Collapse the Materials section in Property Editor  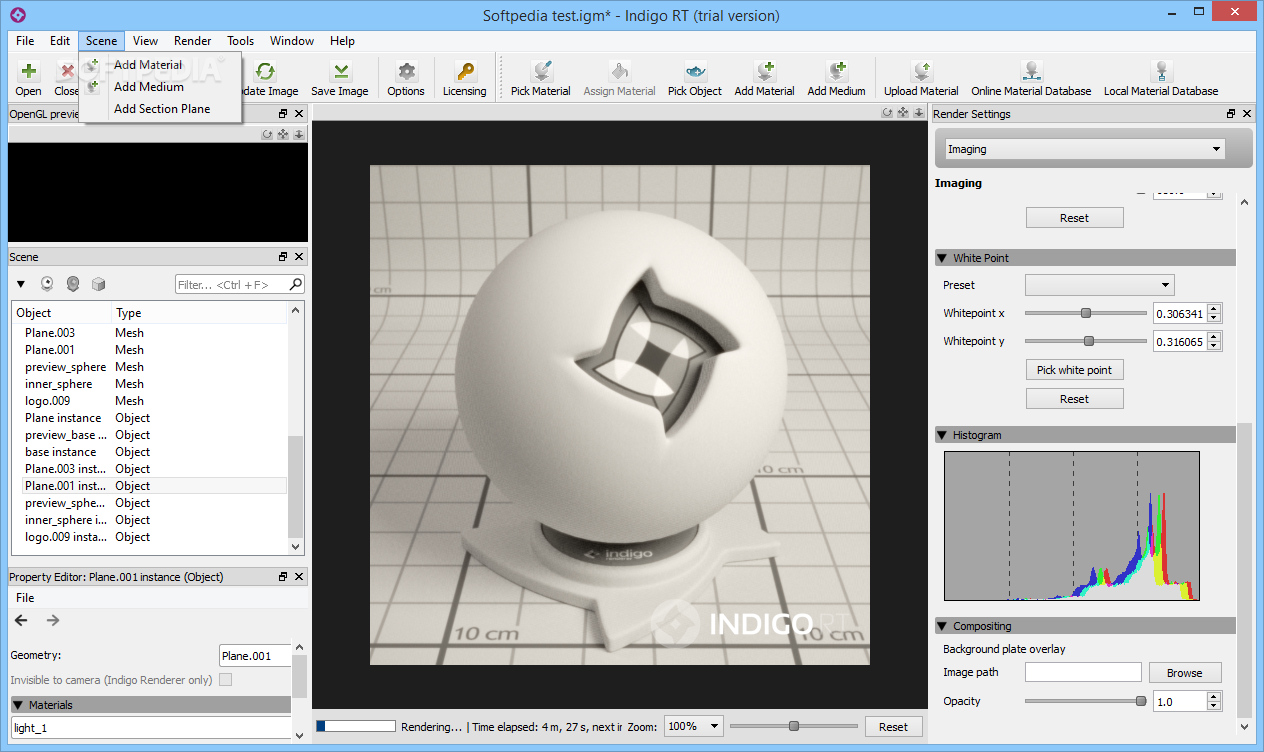click(17, 705)
